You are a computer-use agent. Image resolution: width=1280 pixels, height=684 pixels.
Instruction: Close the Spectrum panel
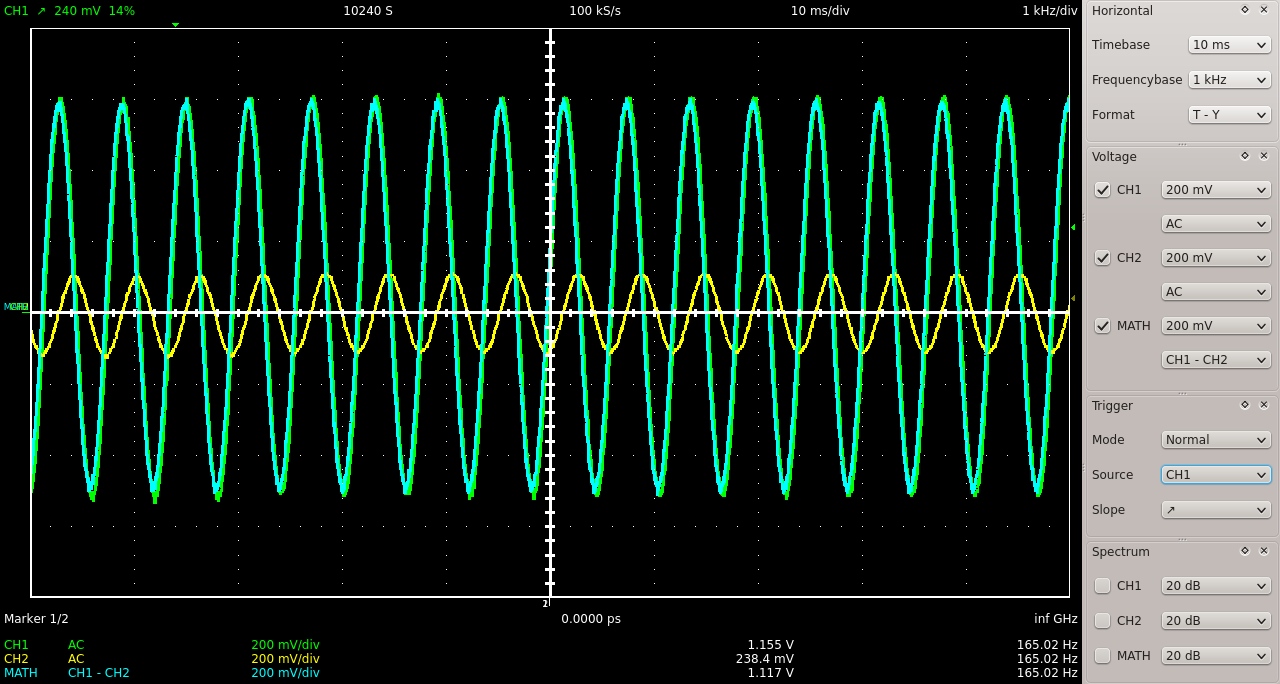1264,551
